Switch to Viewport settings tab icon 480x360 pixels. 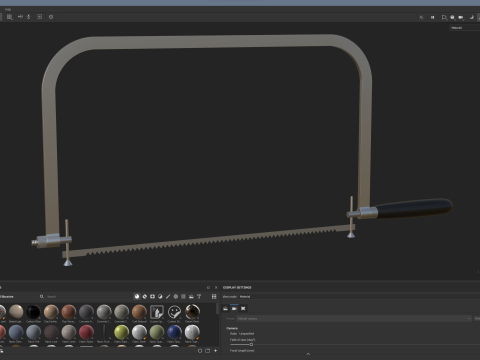click(x=243, y=308)
